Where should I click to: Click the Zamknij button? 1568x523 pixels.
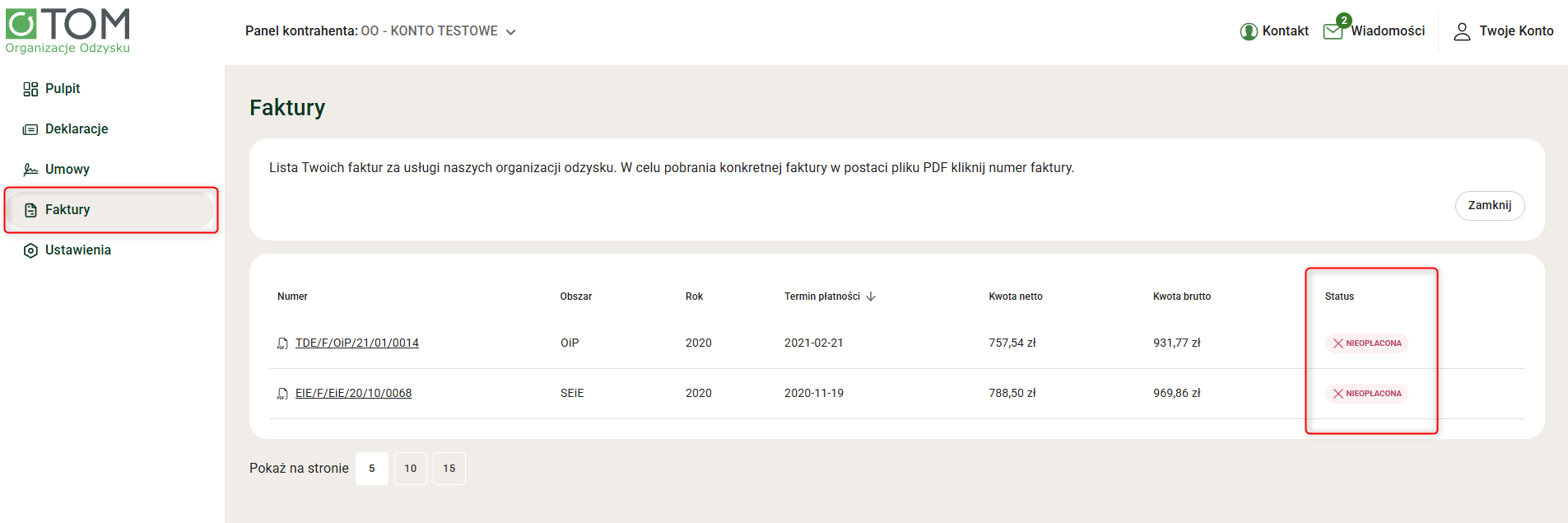tap(1490, 206)
